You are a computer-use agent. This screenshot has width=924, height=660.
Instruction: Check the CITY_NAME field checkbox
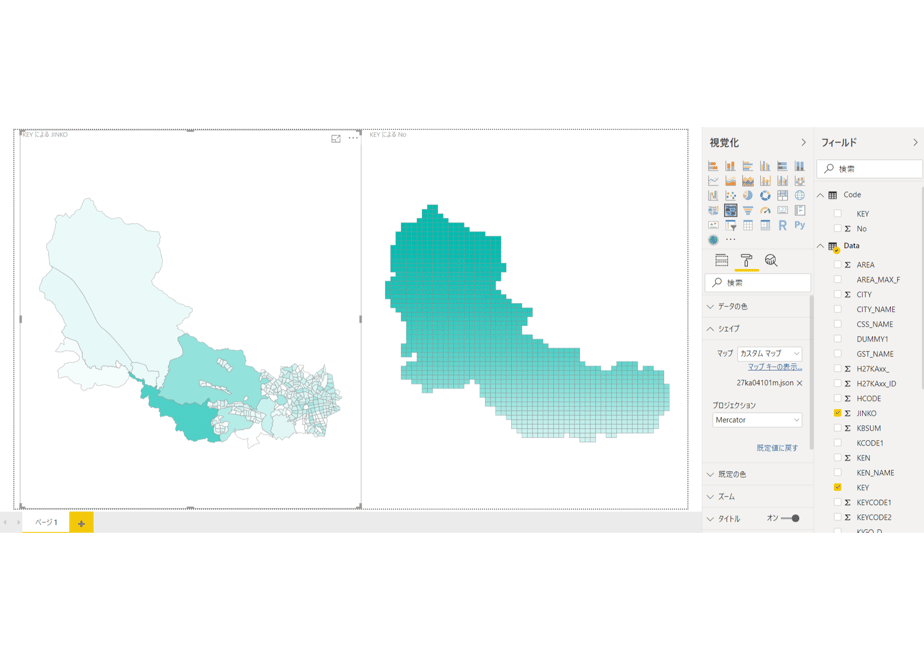(x=837, y=309)
